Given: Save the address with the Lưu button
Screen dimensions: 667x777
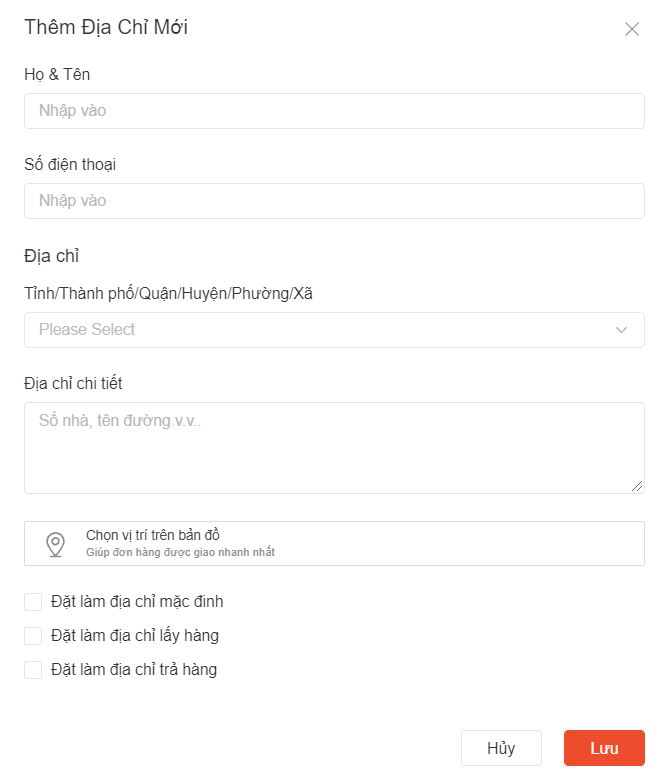Looking at the screenshot, I should point(604,748).
